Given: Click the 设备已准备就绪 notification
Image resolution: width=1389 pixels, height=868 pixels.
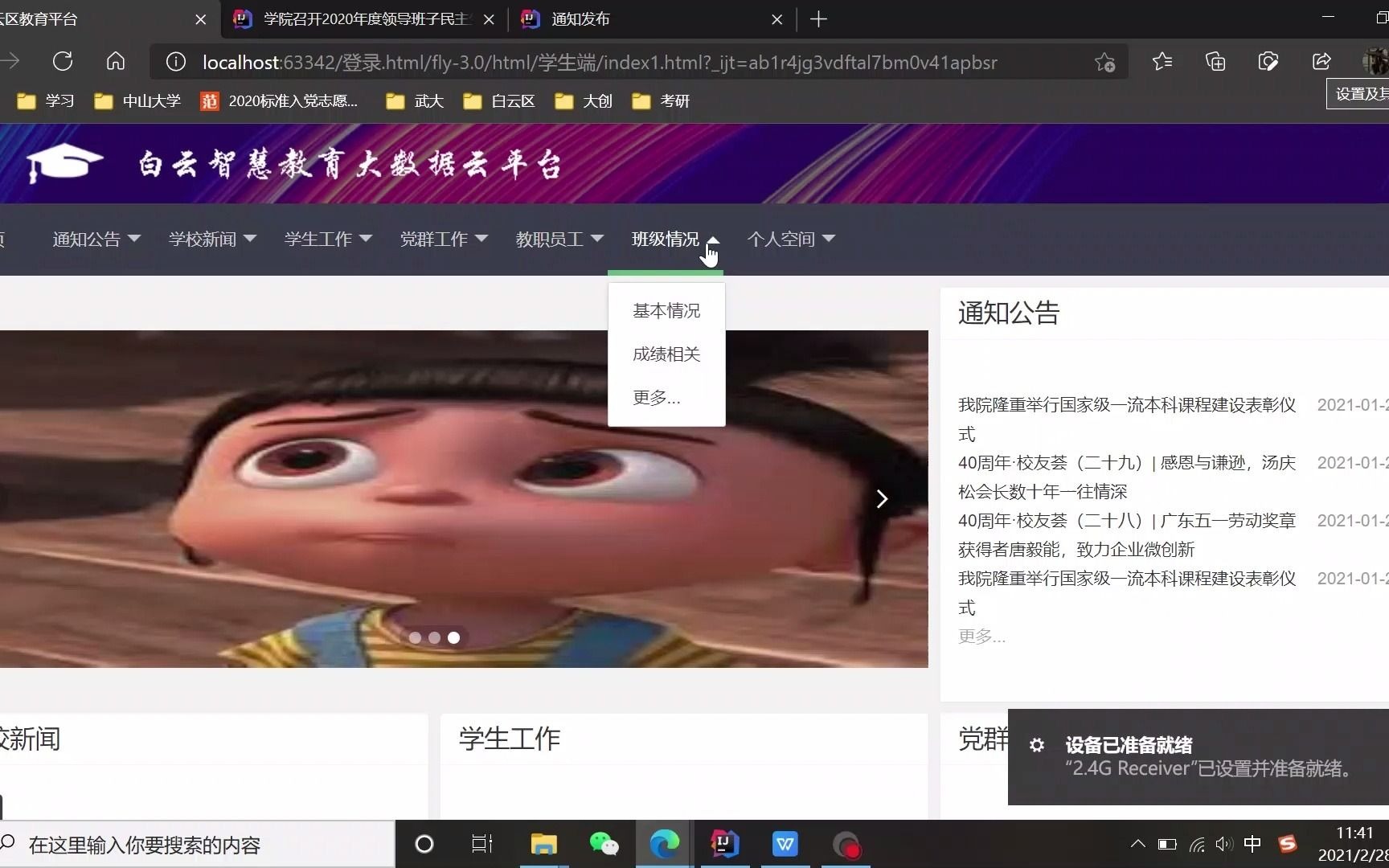Looking at the screenshot, I should click(x=1198, y=757).
